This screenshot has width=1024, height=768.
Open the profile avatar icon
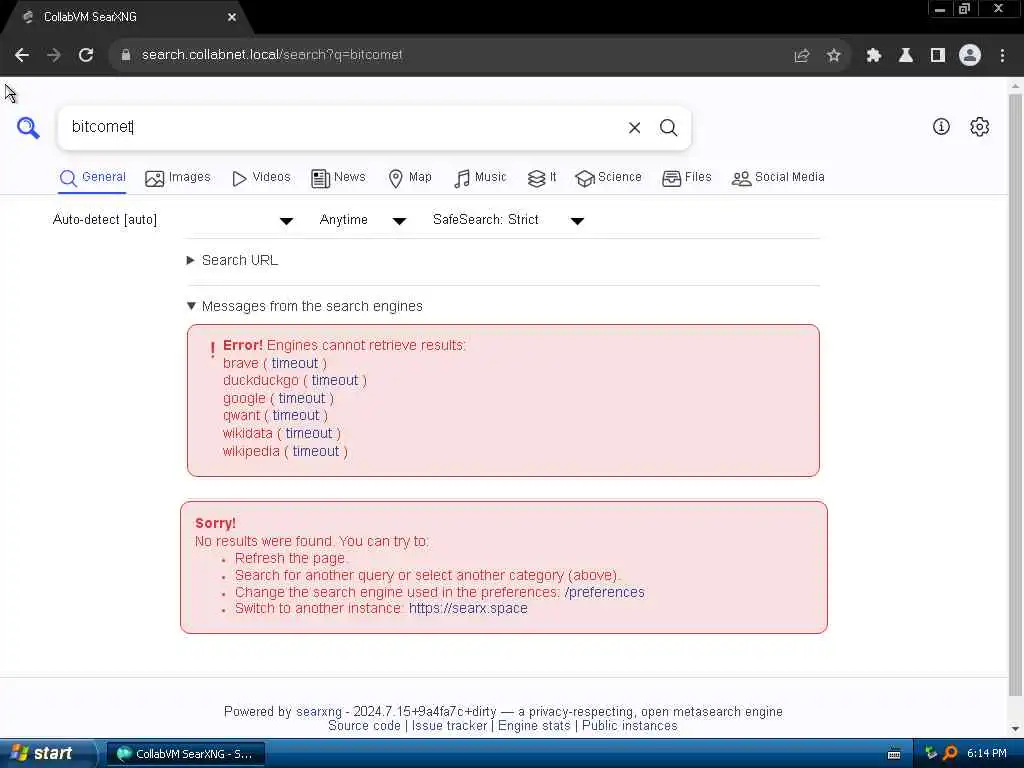coord(970,56)
